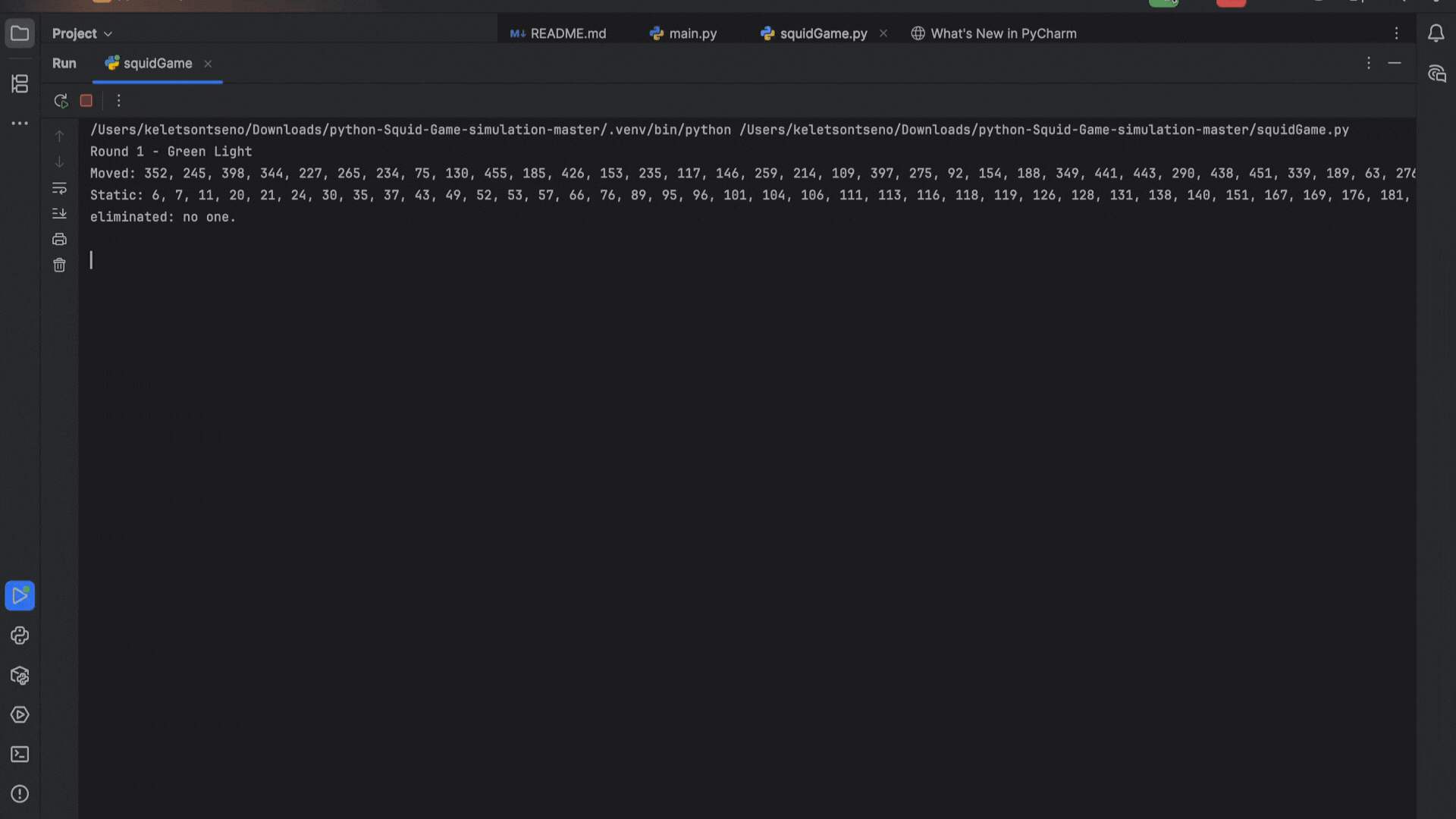
Task: Open the Terminal tool window
Action: click(20, 755)
